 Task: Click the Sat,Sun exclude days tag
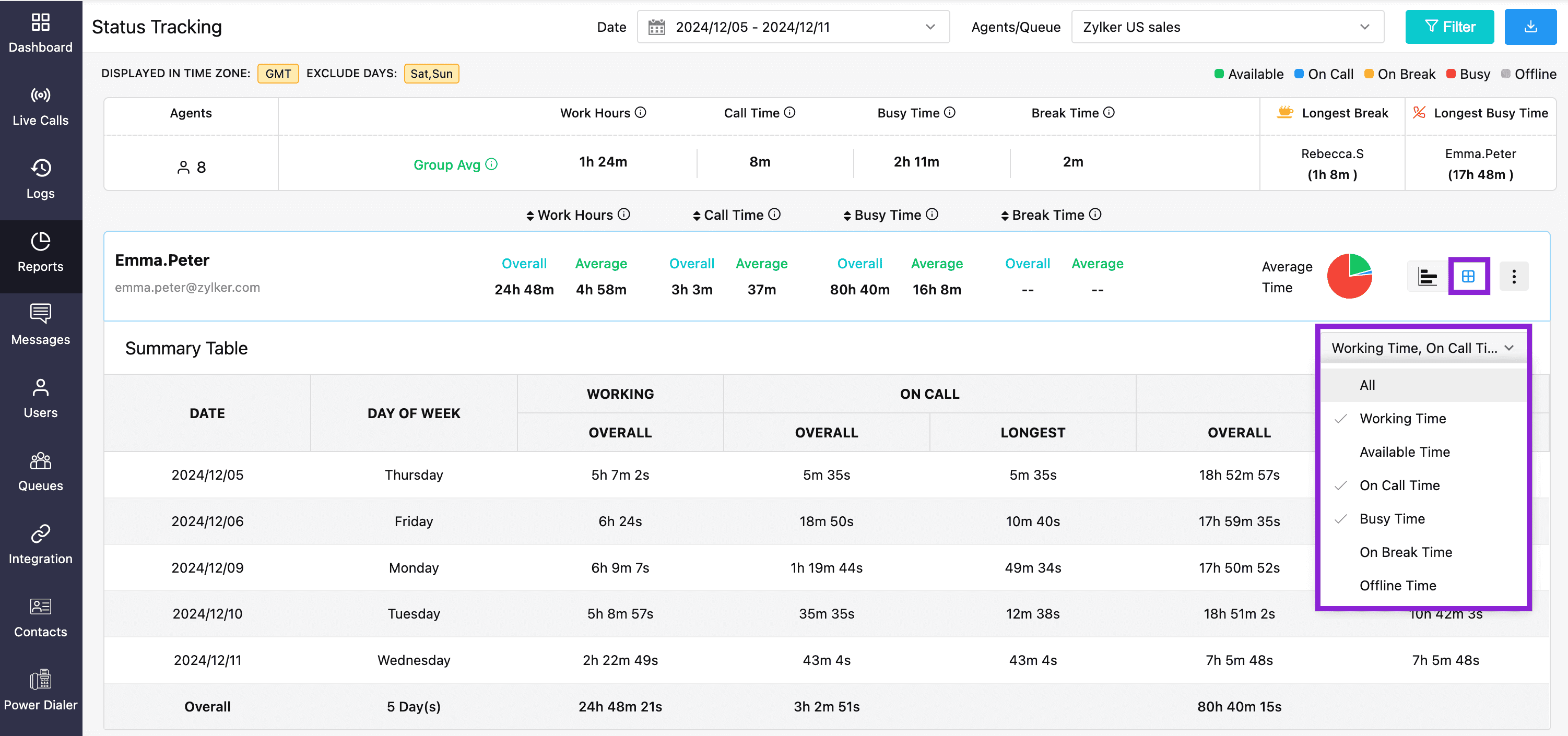pyautogui.click(x=431, y=74)
